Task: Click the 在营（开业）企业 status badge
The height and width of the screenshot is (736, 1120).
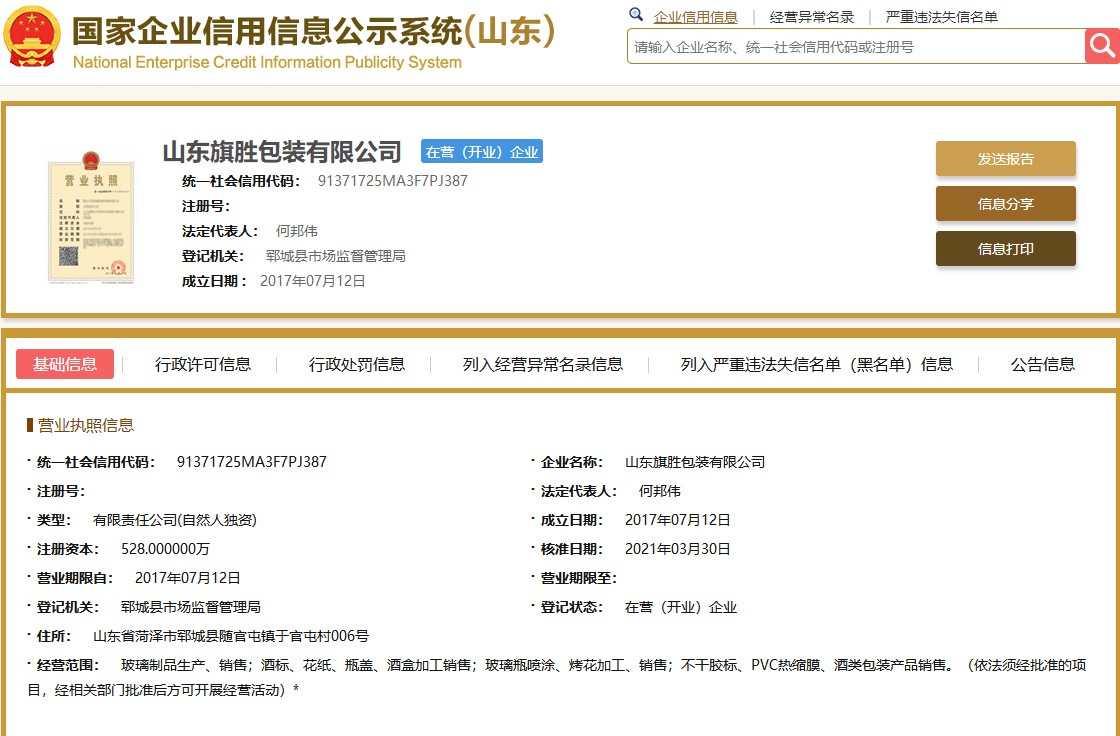Action: 481,151
